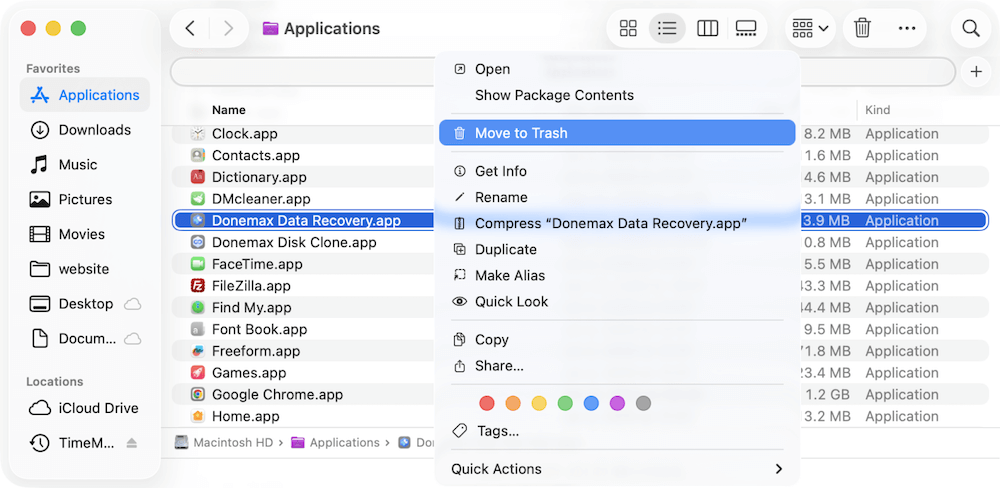Image resolution: width=1000 pixels, height=488 pixels.
Task: Select the Freeform.app row
Action: [x=579, y=351]
